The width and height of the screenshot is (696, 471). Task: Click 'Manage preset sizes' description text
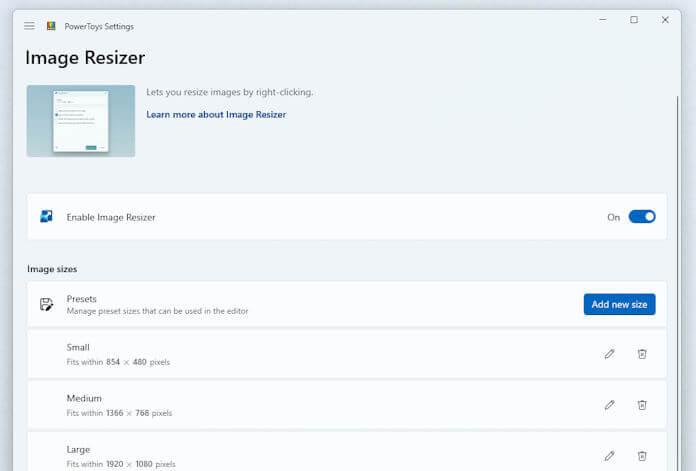157,311
